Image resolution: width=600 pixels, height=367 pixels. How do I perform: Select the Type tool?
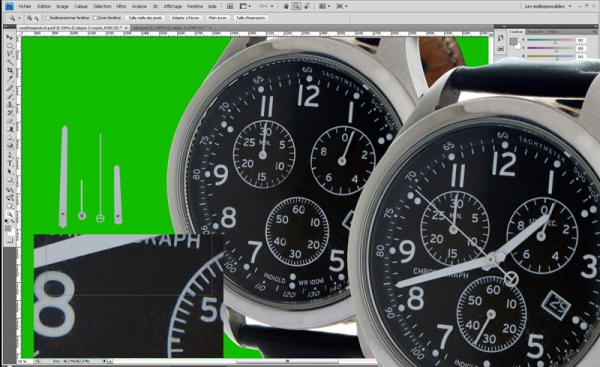(x=10, y=163)
